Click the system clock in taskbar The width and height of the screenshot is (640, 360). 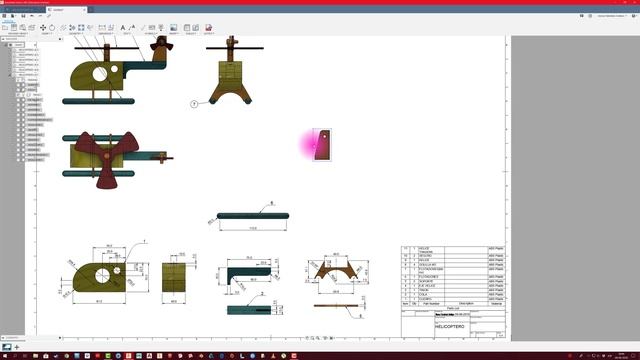pyautogui.click(x=622, y=356)
